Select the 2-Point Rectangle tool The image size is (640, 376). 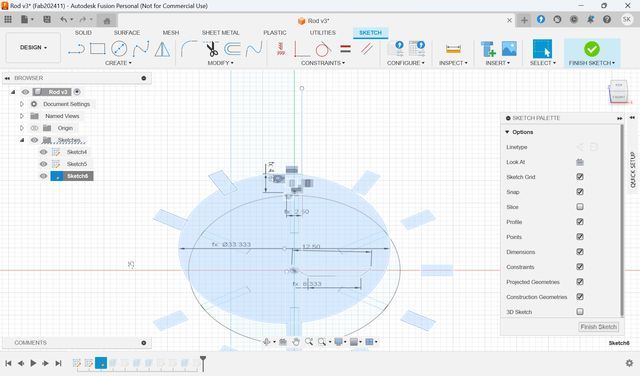coord(98,49)
